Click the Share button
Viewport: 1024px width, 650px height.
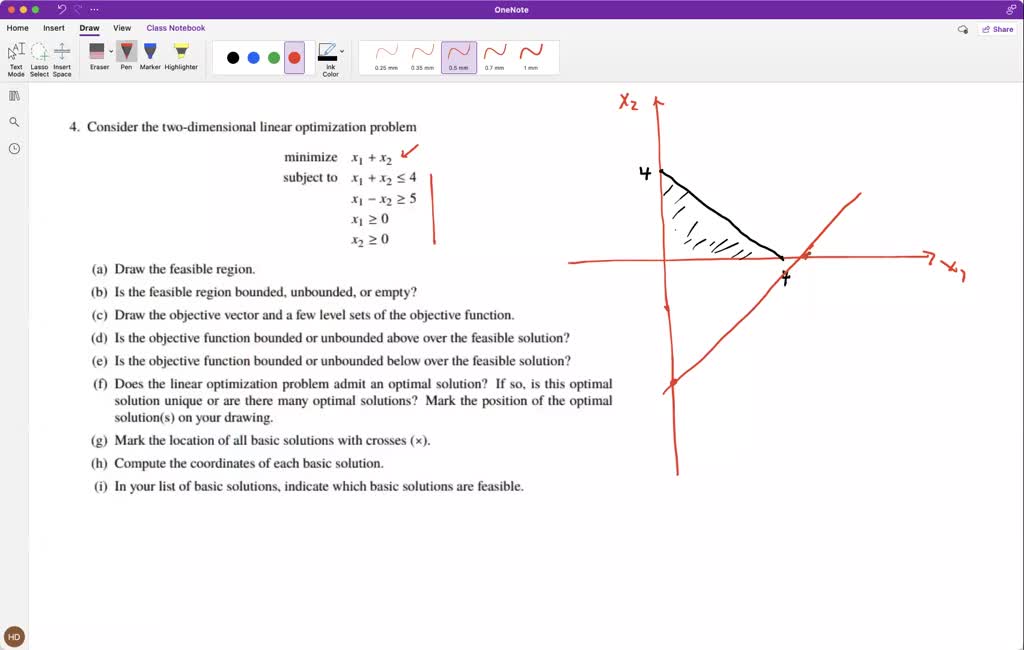coord(997,29)
